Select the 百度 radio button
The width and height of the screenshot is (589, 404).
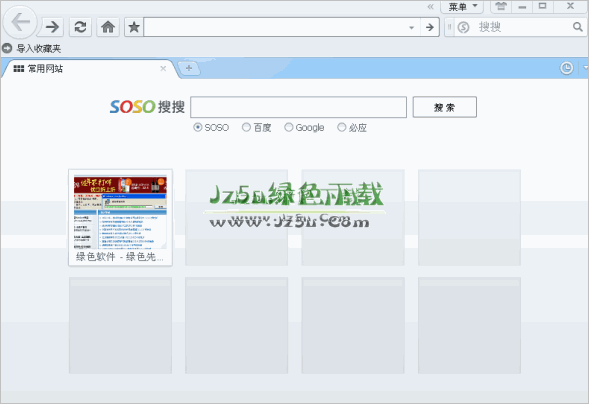pos(246,127)
